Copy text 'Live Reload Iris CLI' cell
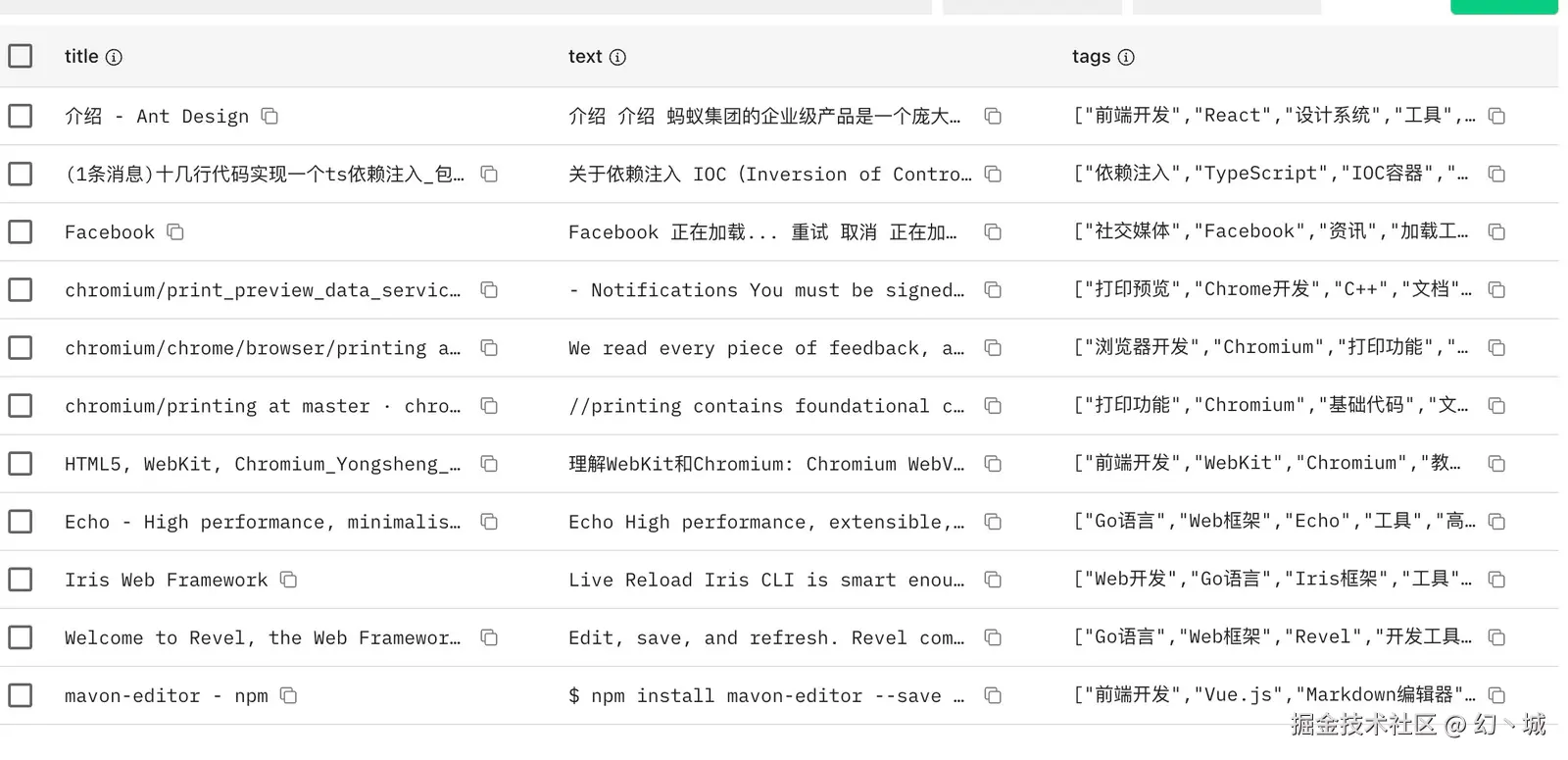The width and height of the screenshot is (1568, 760). pyautogui.click(x=993, y=580)
